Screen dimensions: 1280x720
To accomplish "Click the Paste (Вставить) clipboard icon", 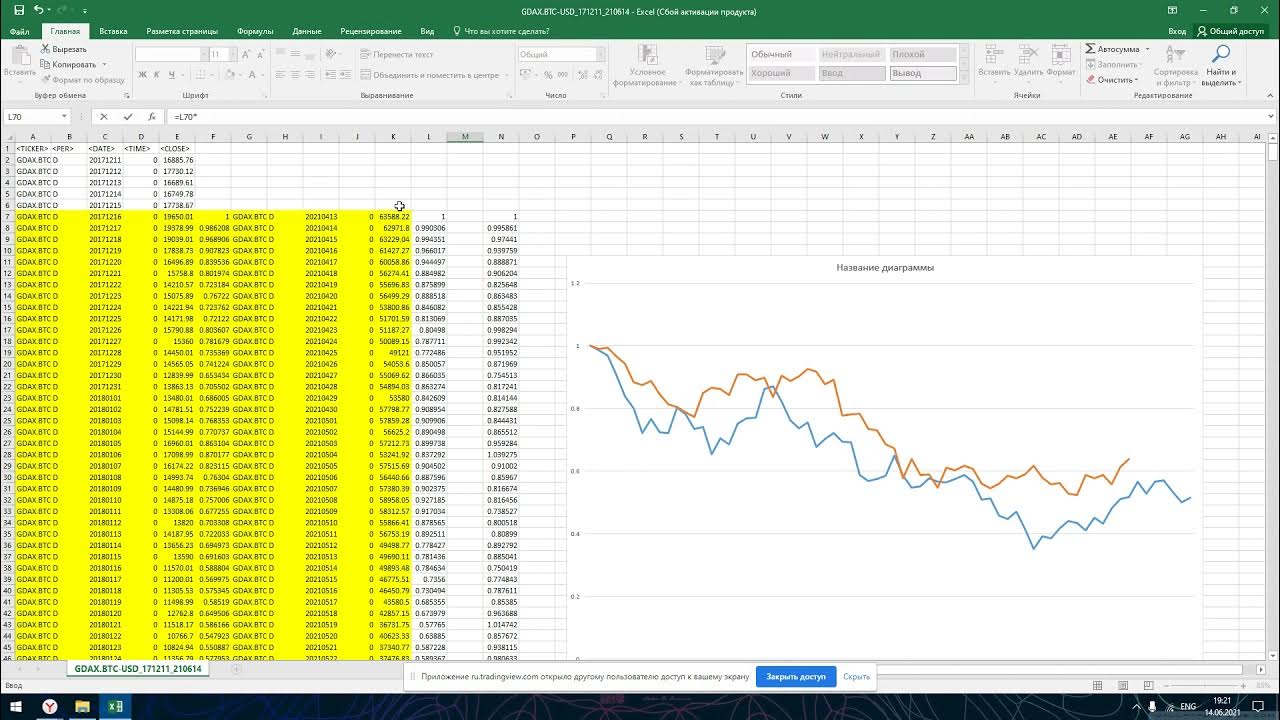I will coord(19,55).
